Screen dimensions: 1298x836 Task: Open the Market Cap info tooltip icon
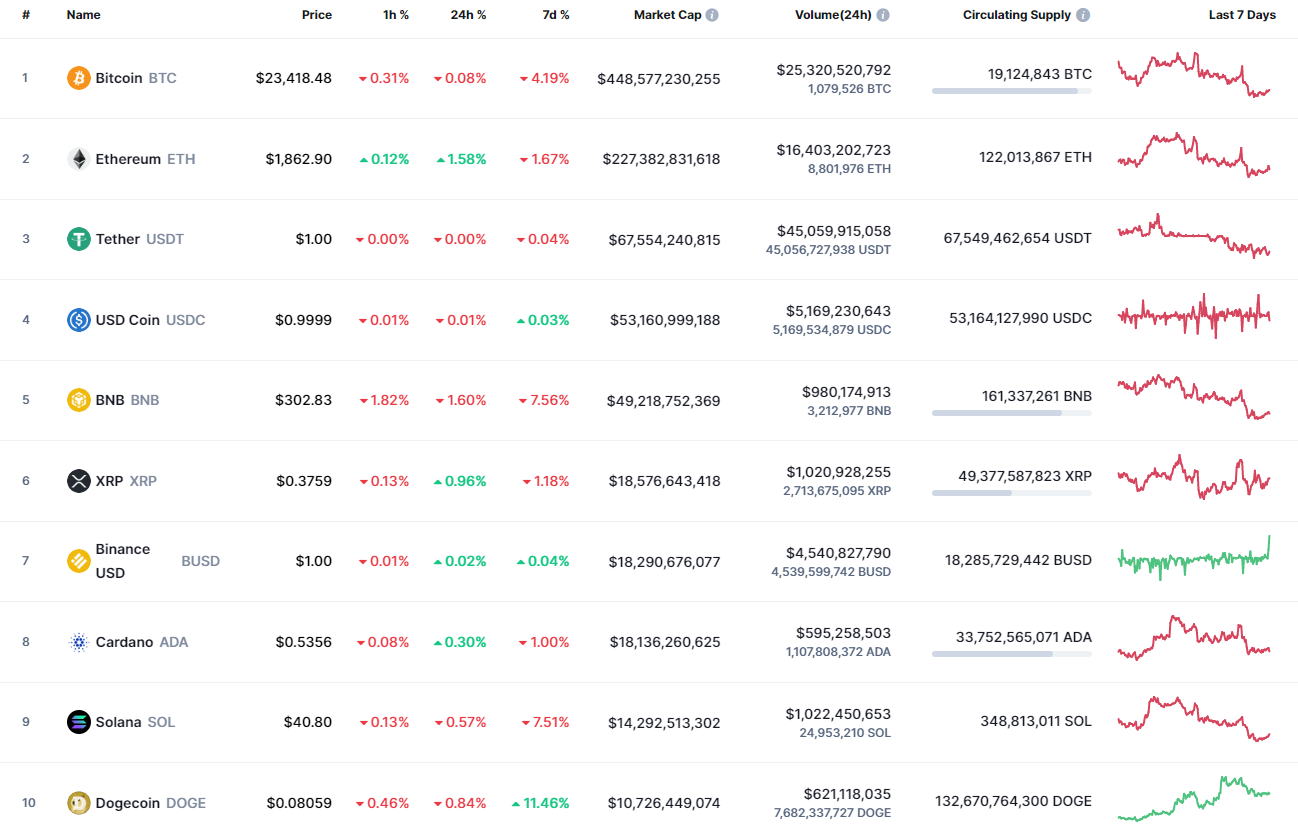pos(711,14)
